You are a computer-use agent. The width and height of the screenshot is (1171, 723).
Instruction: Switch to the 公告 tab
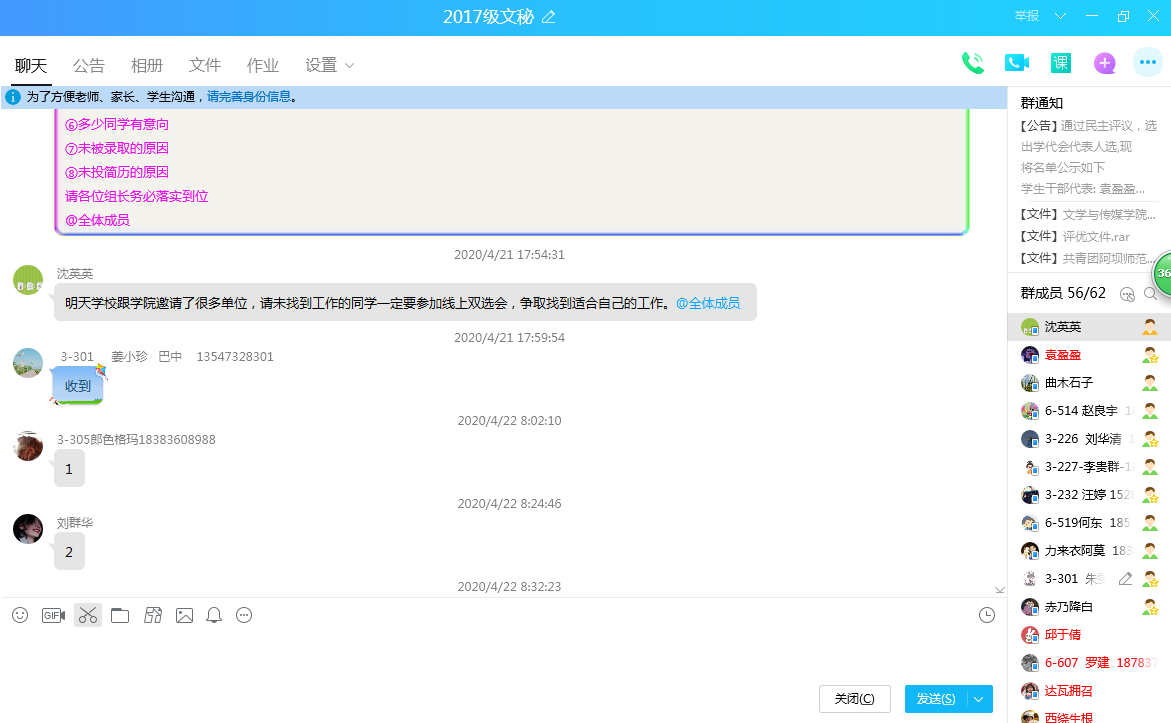tap(88, 65)
